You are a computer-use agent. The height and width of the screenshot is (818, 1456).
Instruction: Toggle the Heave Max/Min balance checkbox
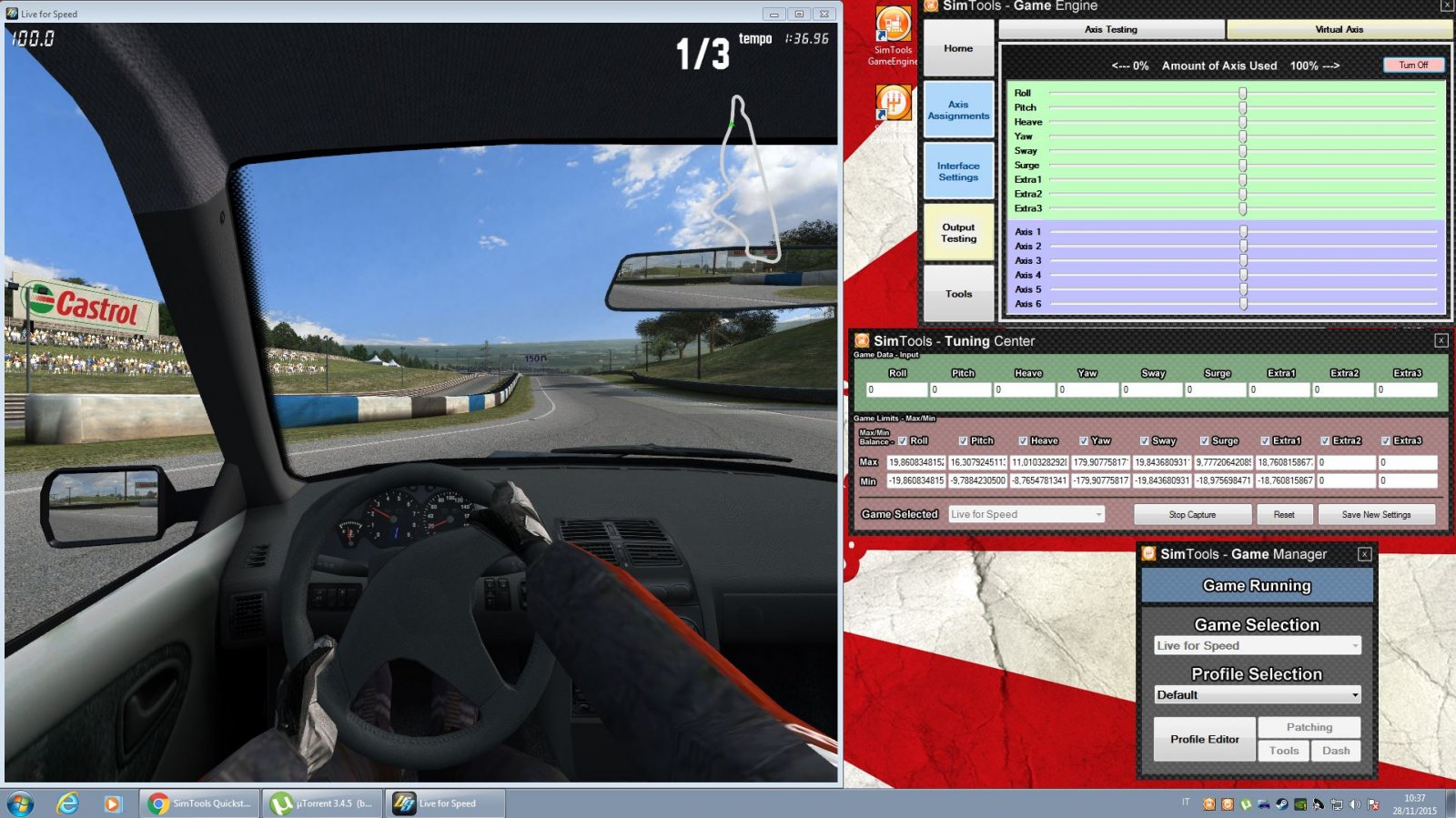[x=1023, y=440]
